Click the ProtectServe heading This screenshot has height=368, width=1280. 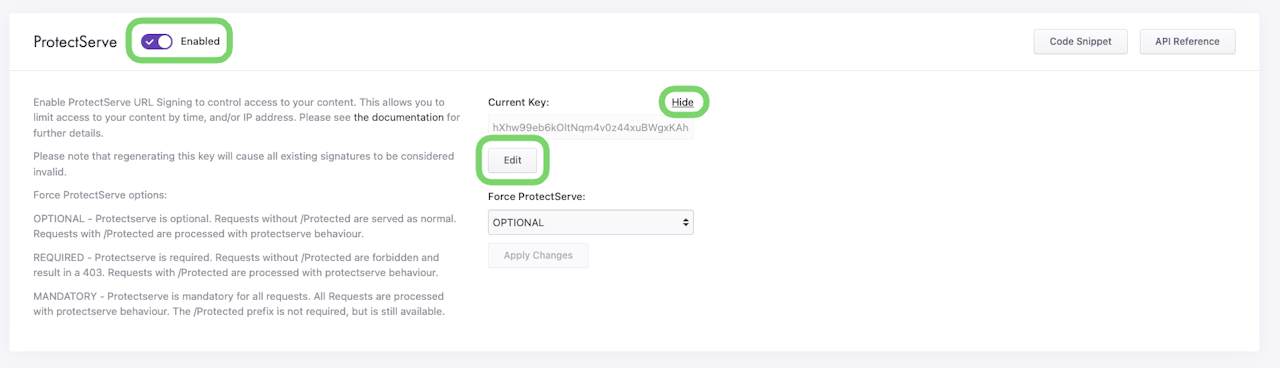[x=75, y=42]
